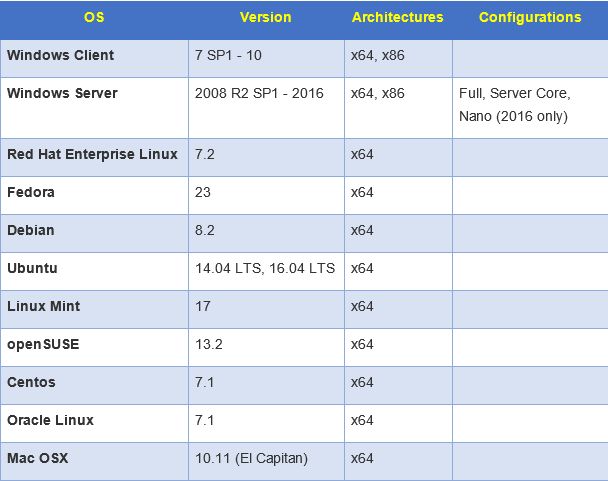This screenshot has width=608, height=481.
Task: Click the Oracle Linux cell
Action: coord(50,420)
